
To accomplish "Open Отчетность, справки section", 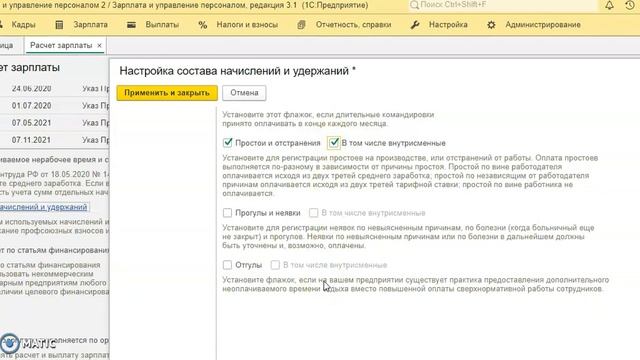I will 353,25.
